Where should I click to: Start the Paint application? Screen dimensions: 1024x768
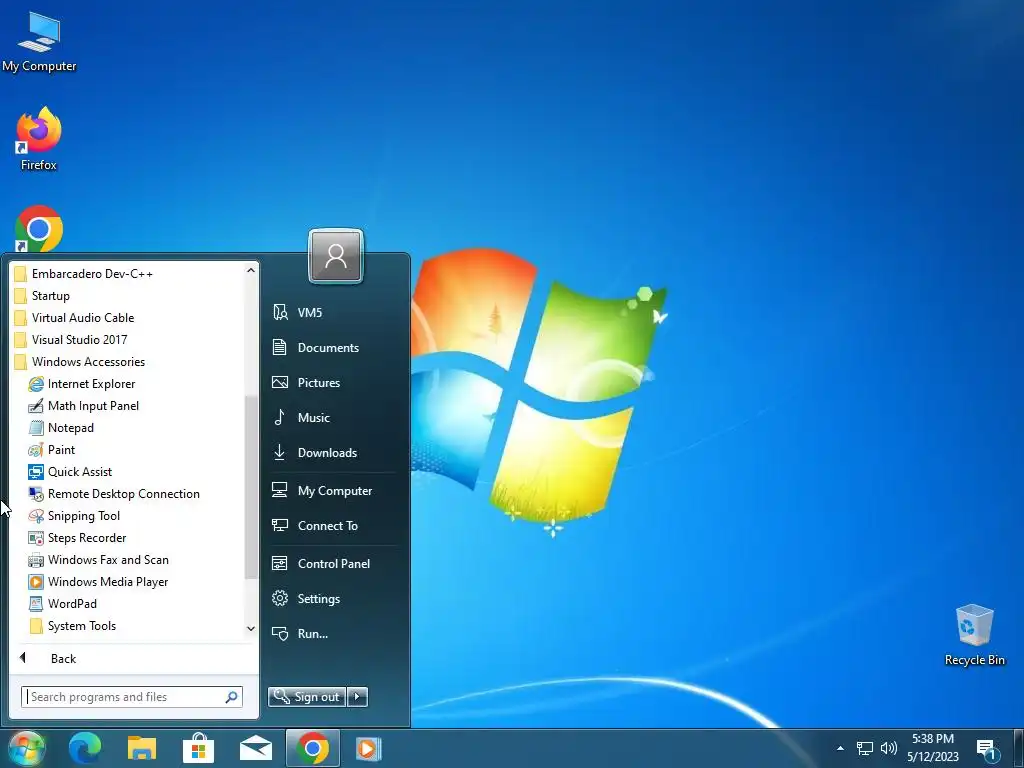tap(52, 450)
